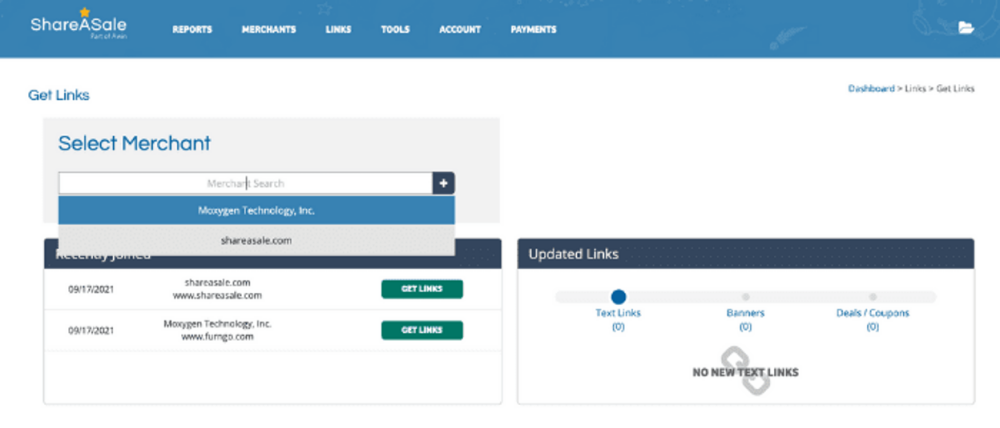
Task: Switch to Deals / Coupons step
Action: (872, 297)
